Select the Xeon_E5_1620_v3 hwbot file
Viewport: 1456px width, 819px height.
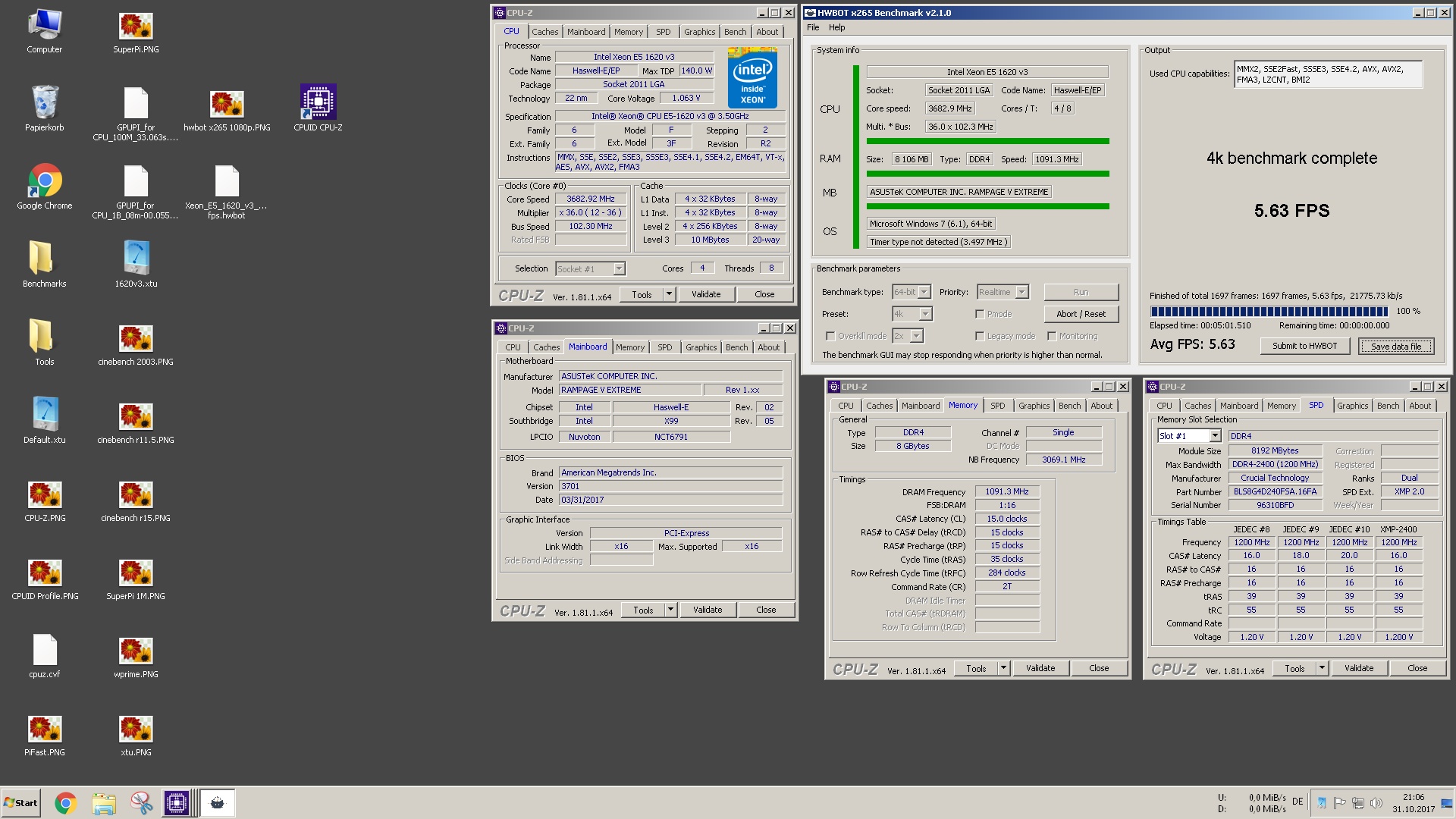point(227,192)
